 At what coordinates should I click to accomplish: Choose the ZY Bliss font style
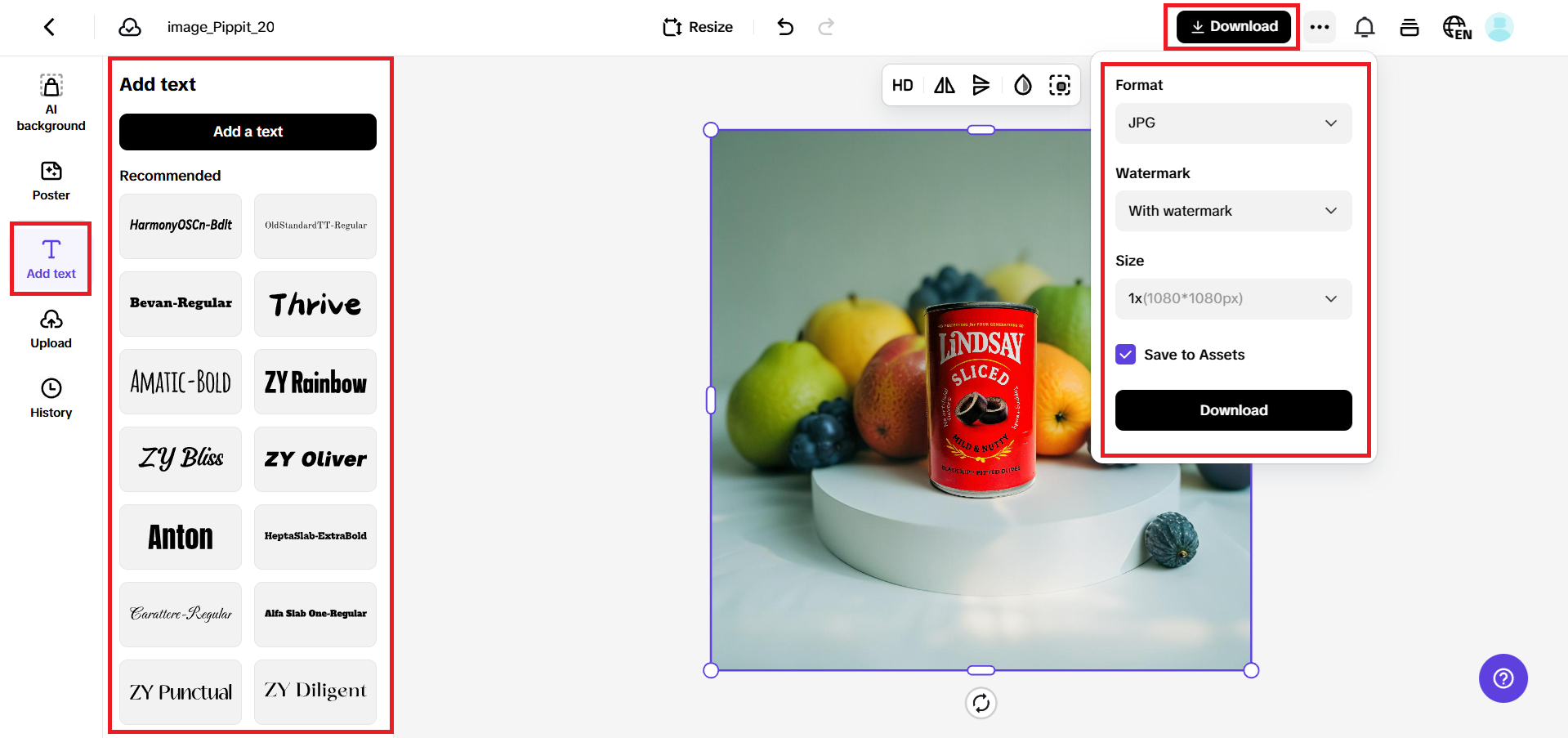click(x=181, y=458)
